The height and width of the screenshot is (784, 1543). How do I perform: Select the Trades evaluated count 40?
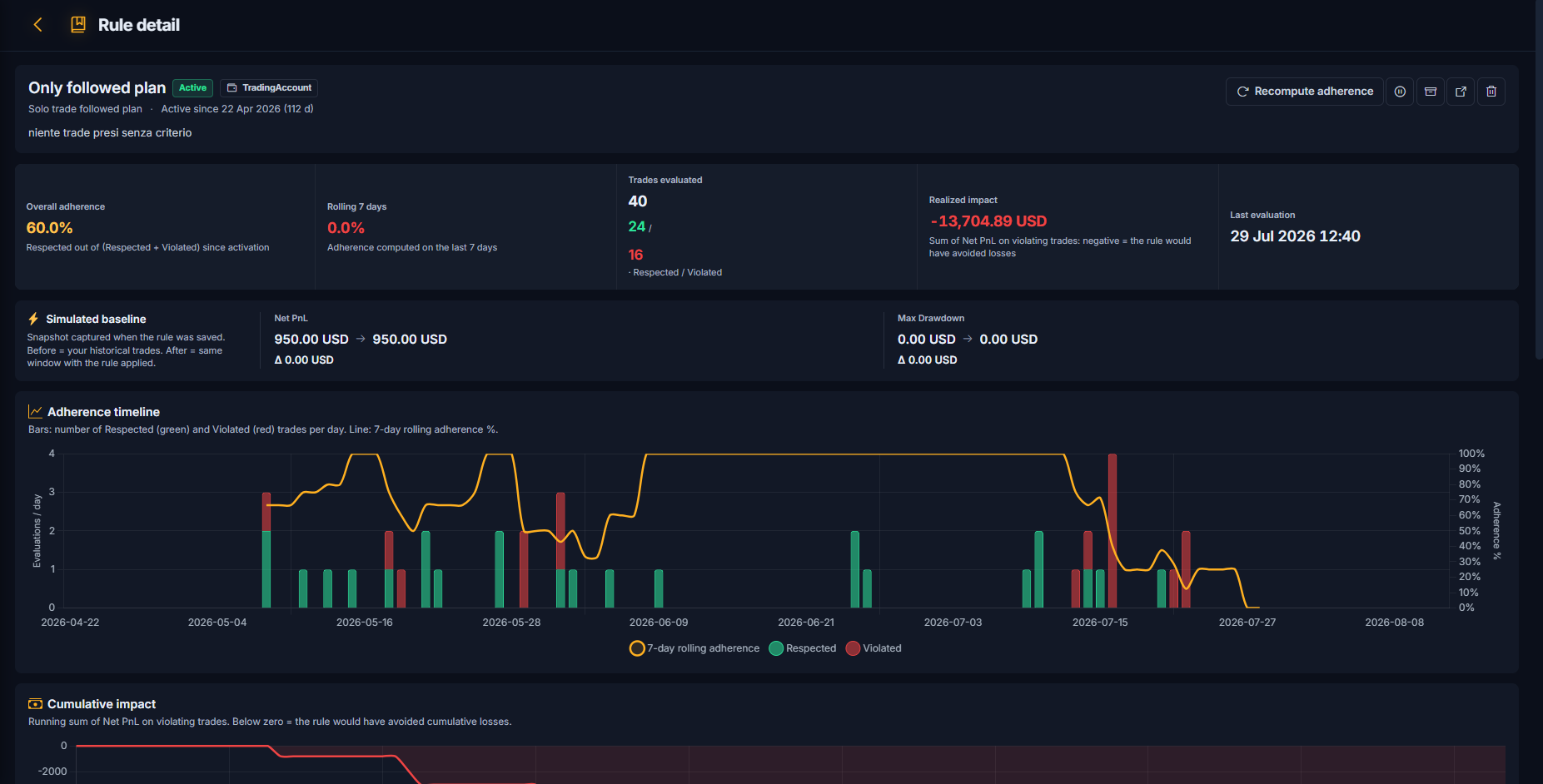click(x=638, y=201)
